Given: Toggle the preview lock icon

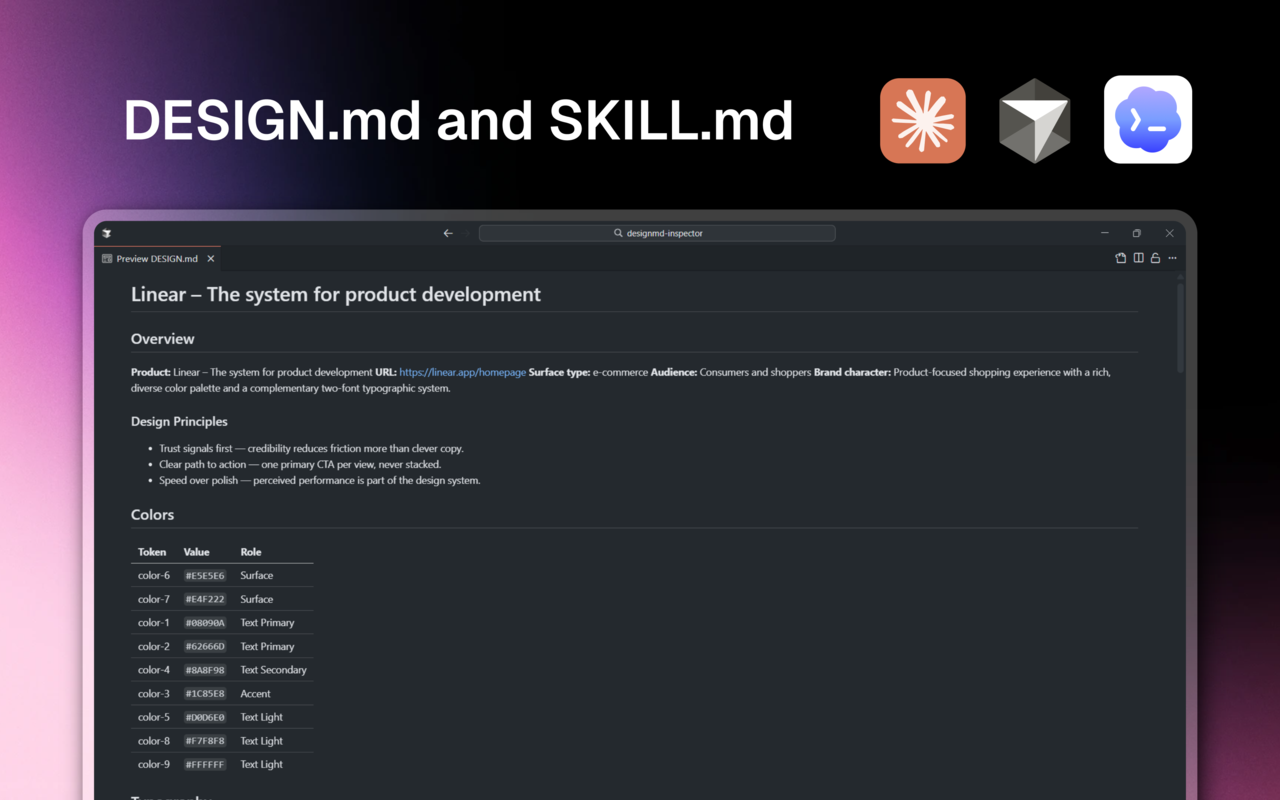Looking at the screenshot, I should [x=1154, y=258].
